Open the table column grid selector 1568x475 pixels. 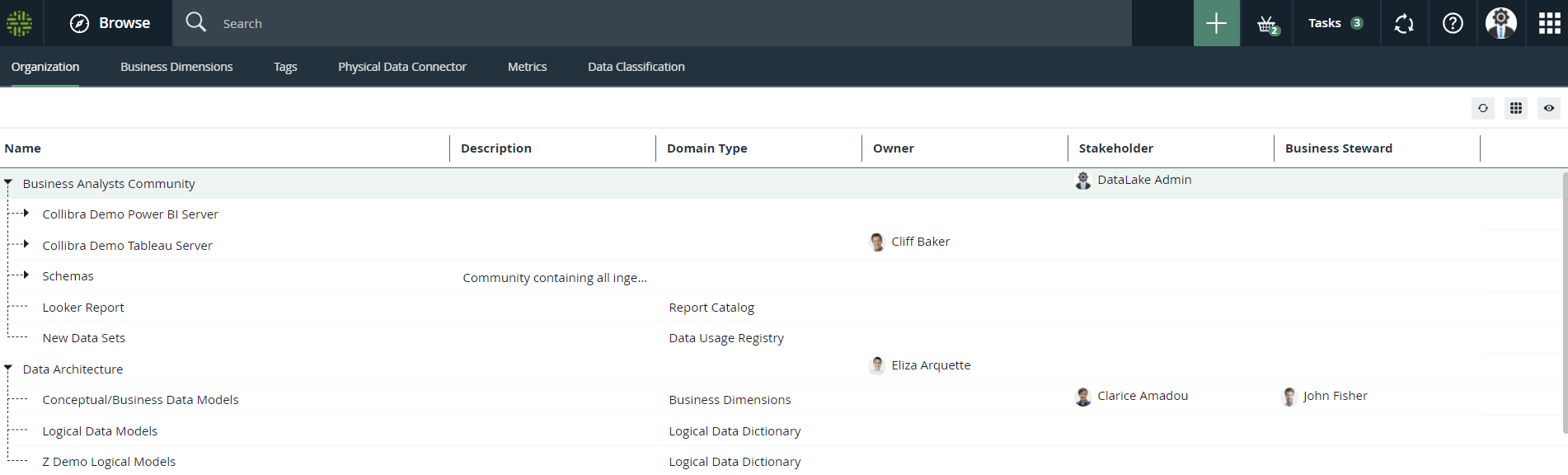[x=1515, y=108]
